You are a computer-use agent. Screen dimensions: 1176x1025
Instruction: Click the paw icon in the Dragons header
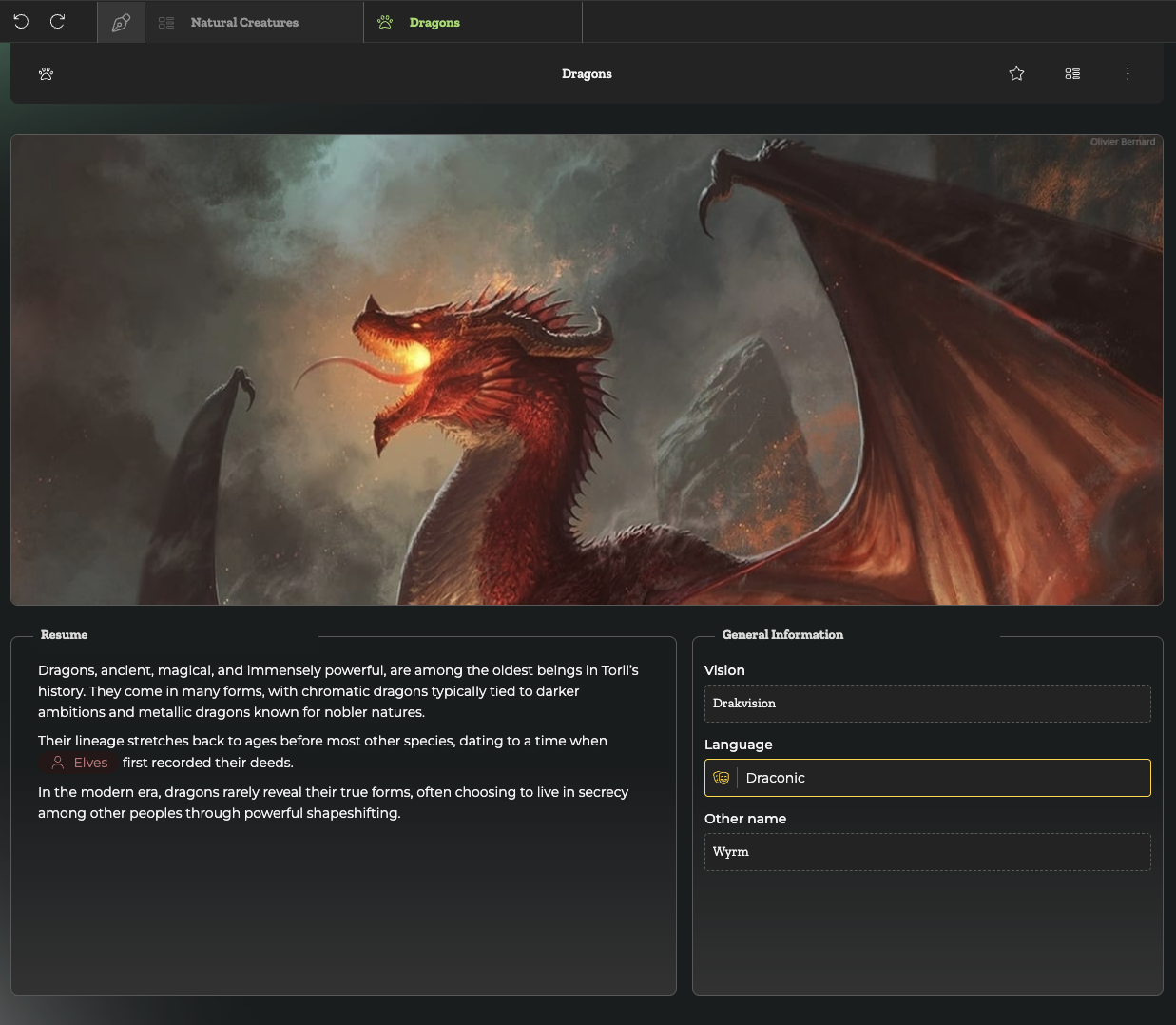(x=46, y=73)
